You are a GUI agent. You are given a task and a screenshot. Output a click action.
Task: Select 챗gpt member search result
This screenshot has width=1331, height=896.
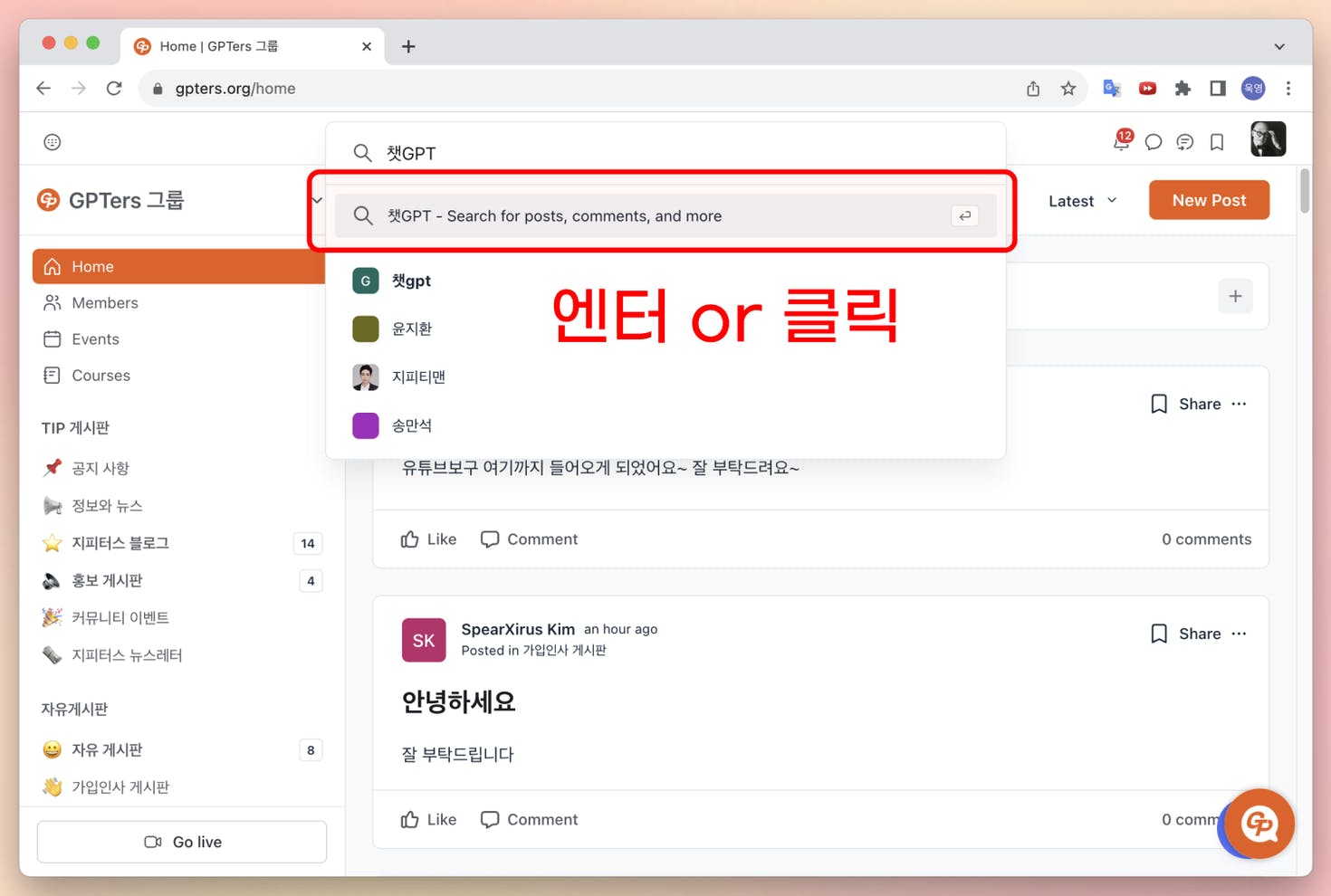pos(665,281)
